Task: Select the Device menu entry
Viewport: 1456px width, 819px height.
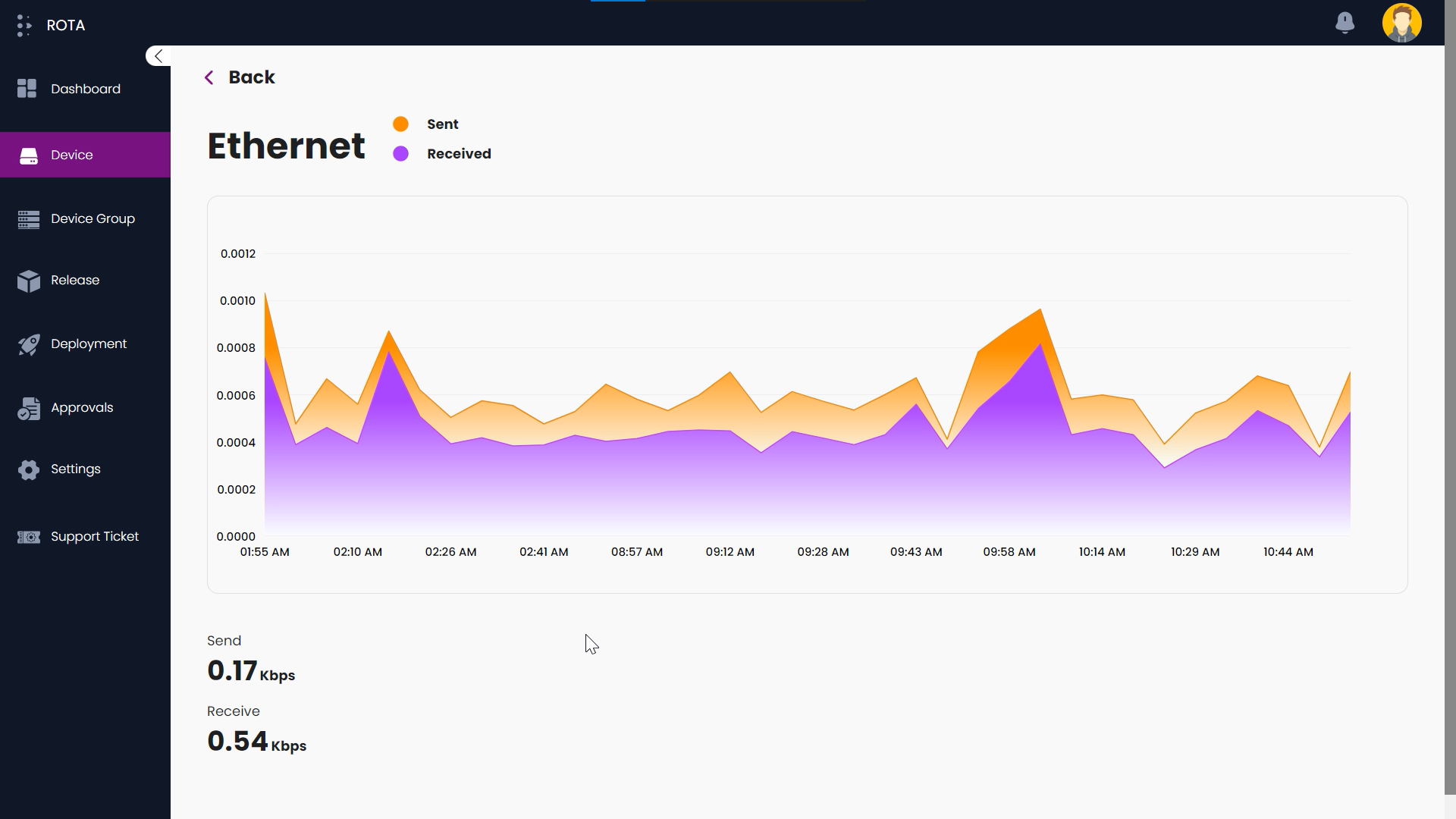Action: pos(72,155)
